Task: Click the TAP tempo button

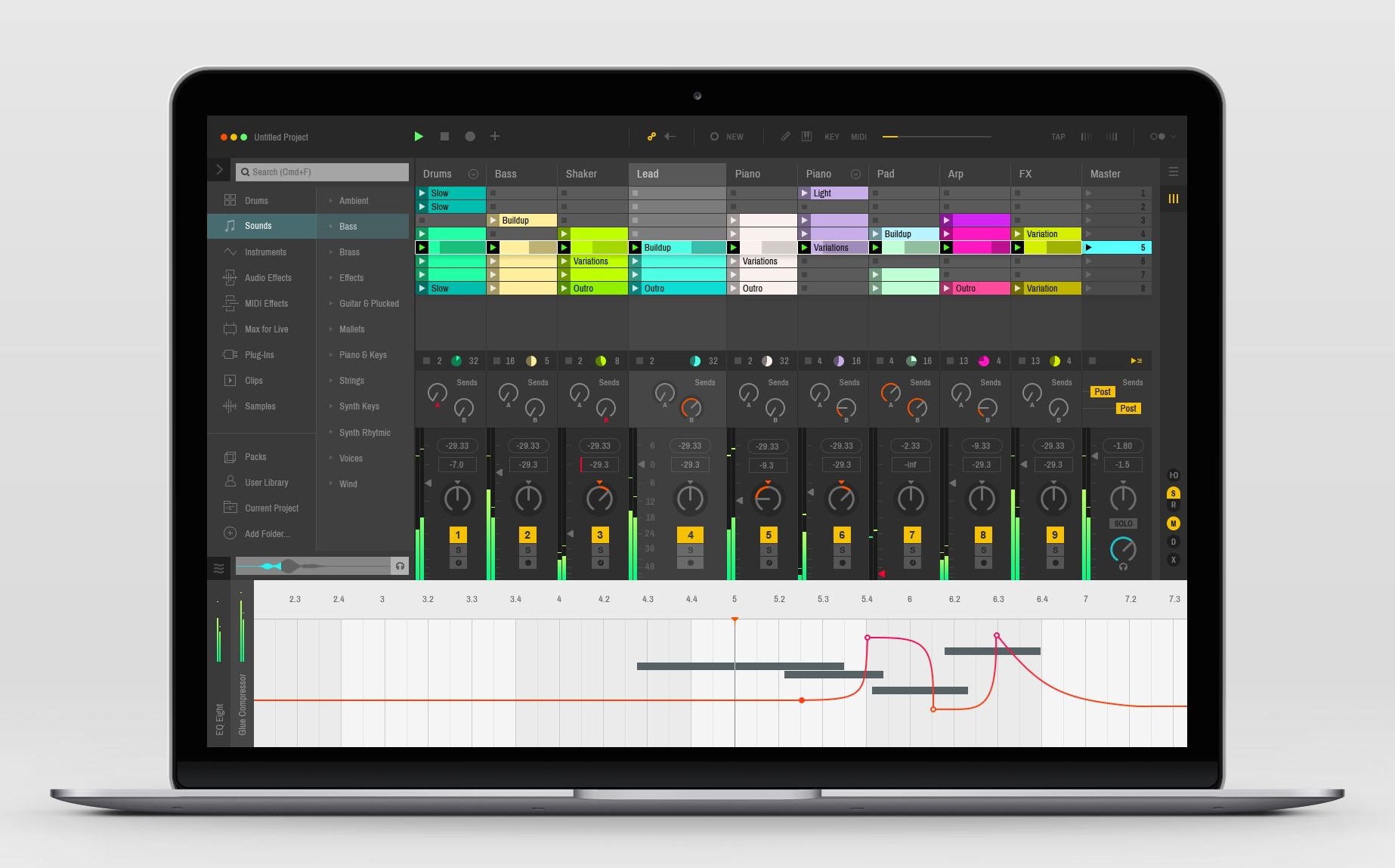Action: coord(1058,137)
